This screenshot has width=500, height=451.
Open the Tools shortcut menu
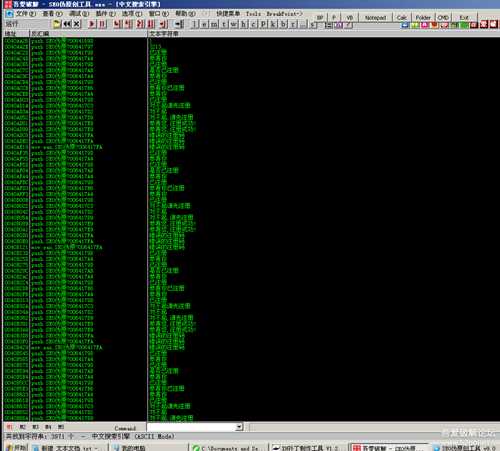pos(253,14)
